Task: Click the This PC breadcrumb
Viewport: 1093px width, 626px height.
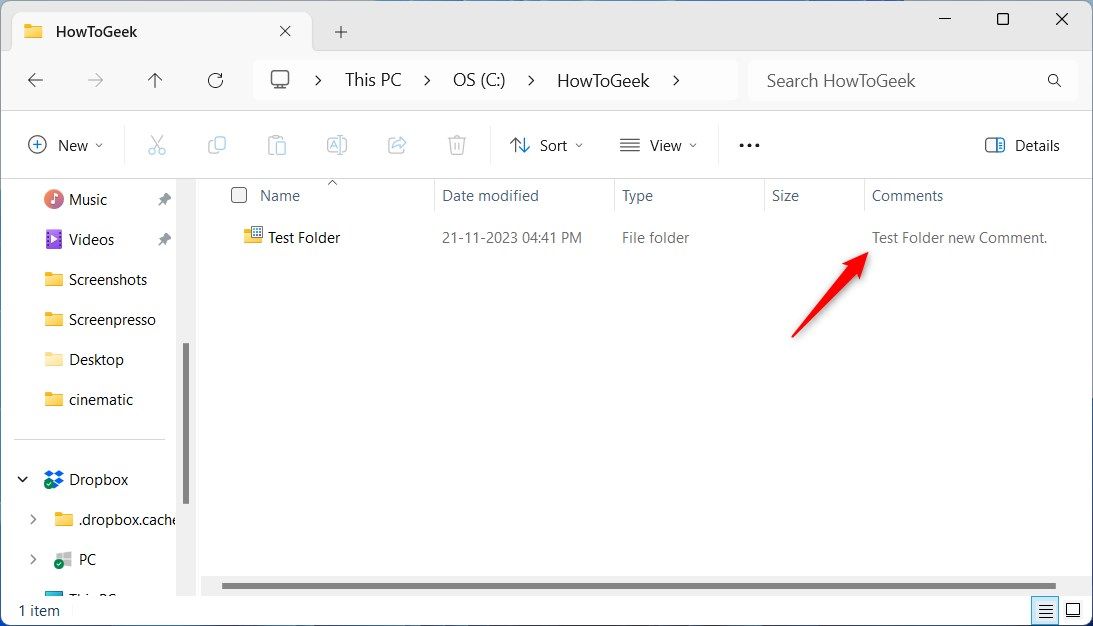Action: click(x=373, y=80)
